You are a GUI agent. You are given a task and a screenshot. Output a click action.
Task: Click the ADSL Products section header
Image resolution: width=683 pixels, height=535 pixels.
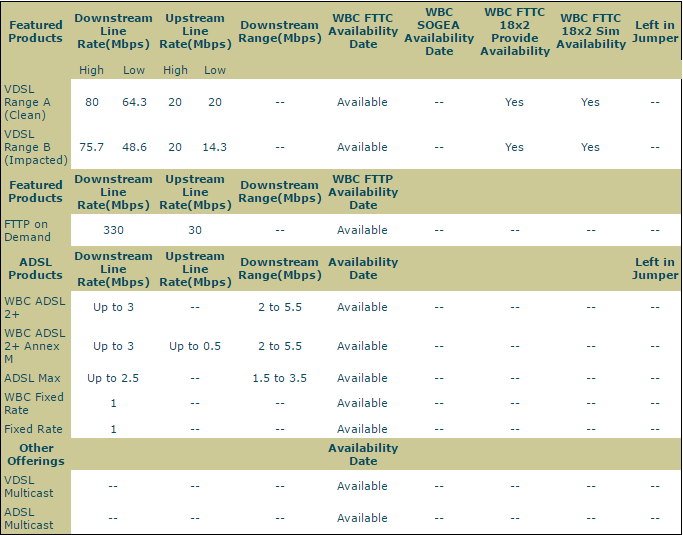click(x=36, y=269)
